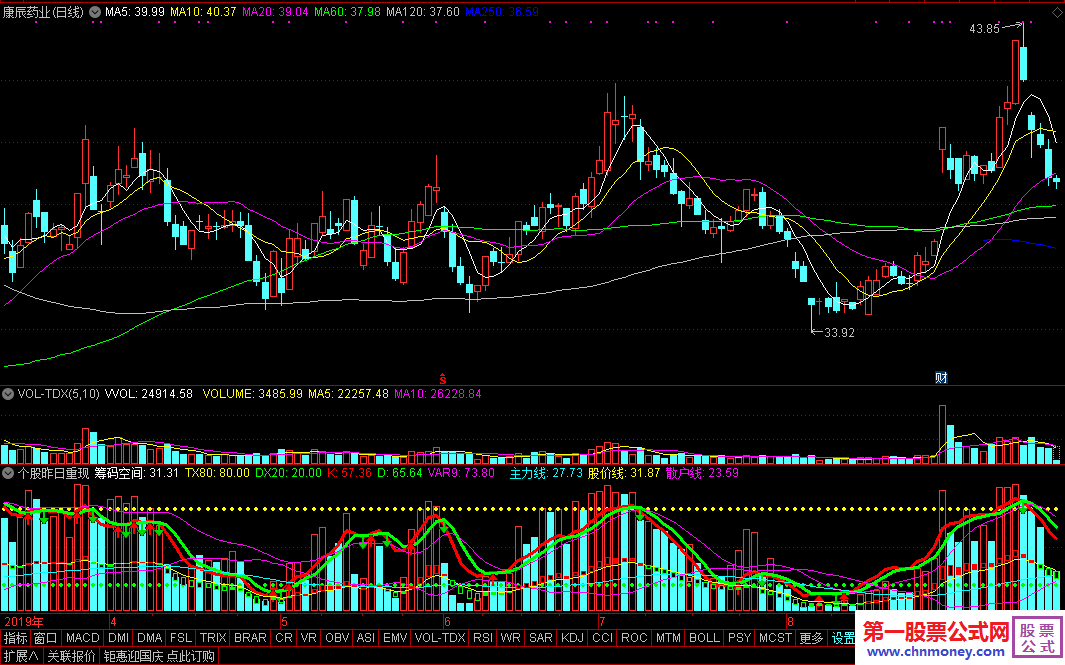Click the 2019年 time axis label

click(24, 622)
